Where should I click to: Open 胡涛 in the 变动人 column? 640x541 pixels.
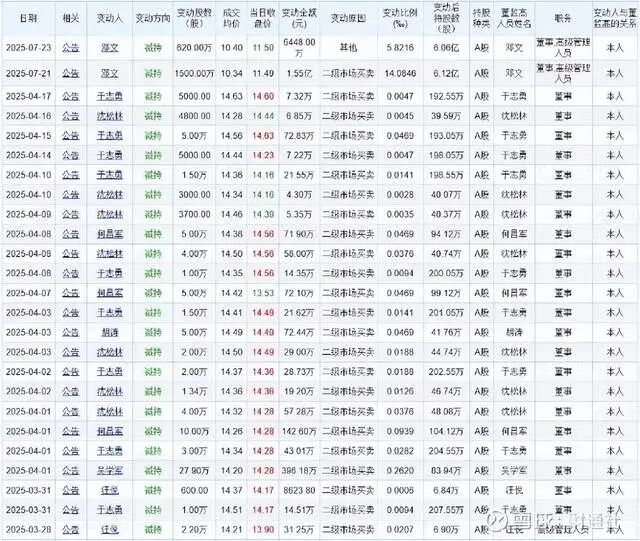pyautogui.click(x=110, y=332)
